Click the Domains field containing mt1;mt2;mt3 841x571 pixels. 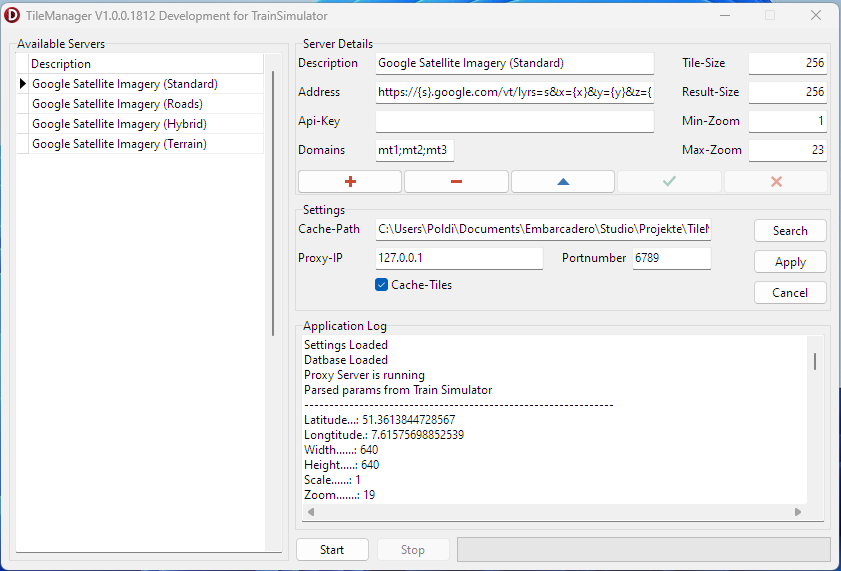tap(415, 150)
